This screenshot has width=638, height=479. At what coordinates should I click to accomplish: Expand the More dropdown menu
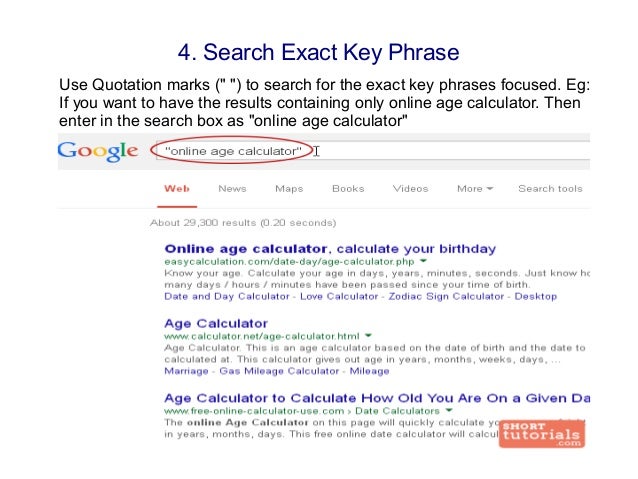475,189
